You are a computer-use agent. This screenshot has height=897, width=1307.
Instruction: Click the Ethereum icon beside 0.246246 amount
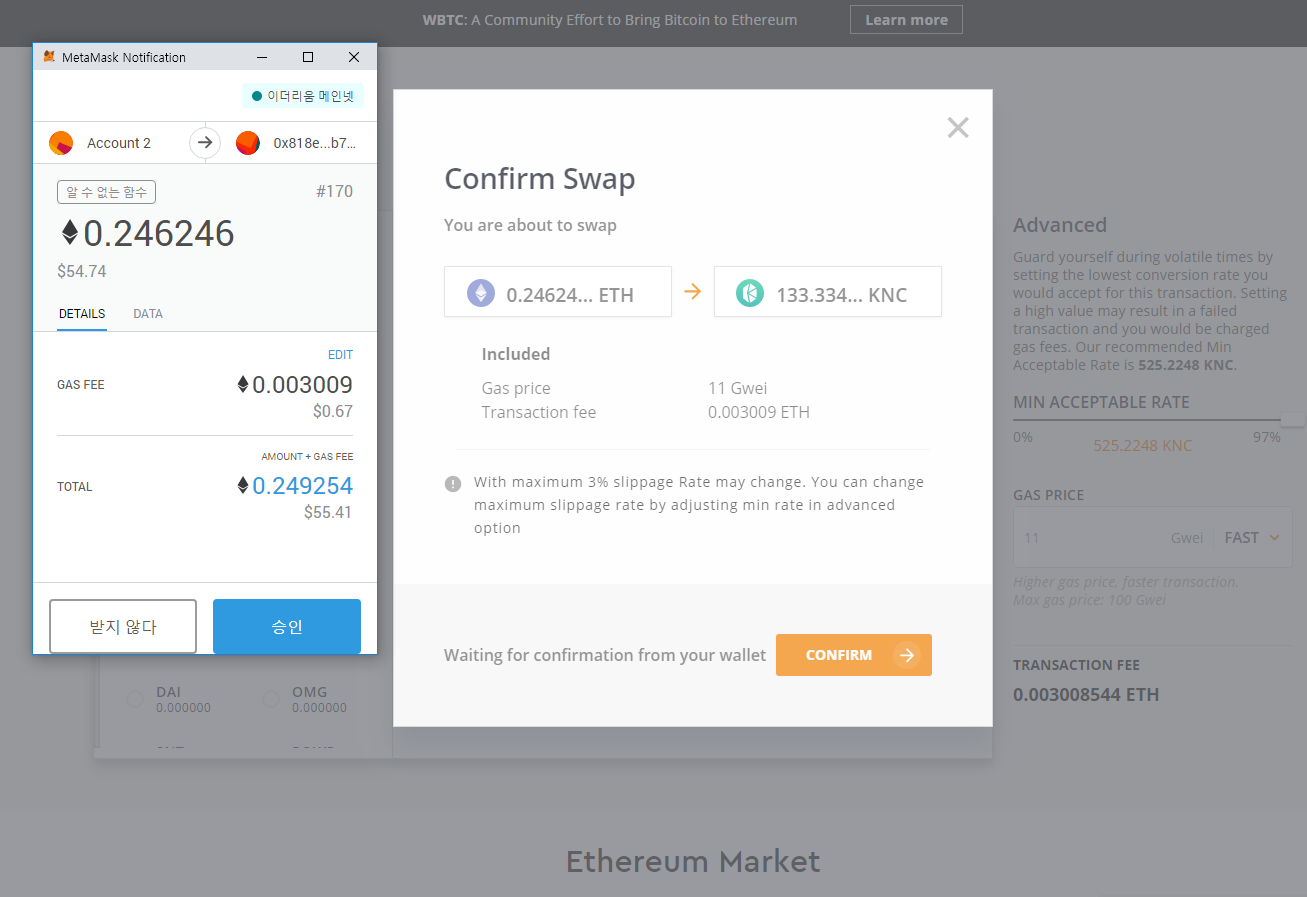point(70,233)
